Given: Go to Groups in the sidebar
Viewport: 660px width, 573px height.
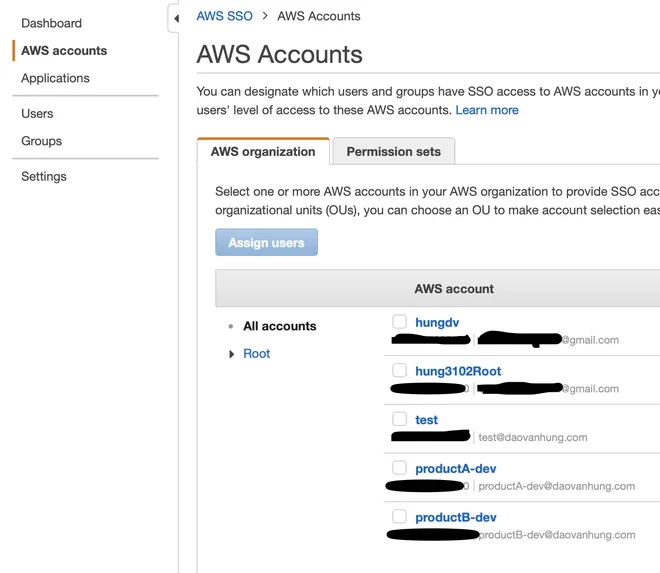Looking at the screenshot, I should pyautogui.click(x=41, y=141).
